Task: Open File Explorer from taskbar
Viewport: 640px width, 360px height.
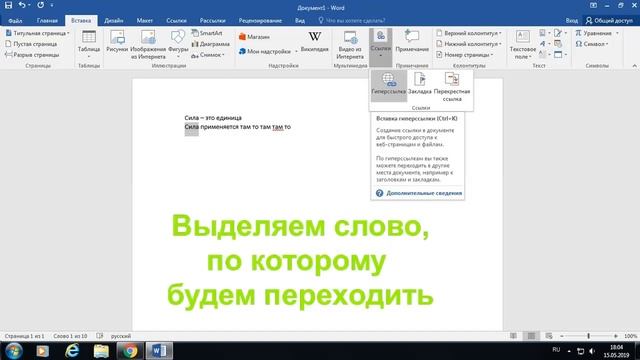Action: 101,351
